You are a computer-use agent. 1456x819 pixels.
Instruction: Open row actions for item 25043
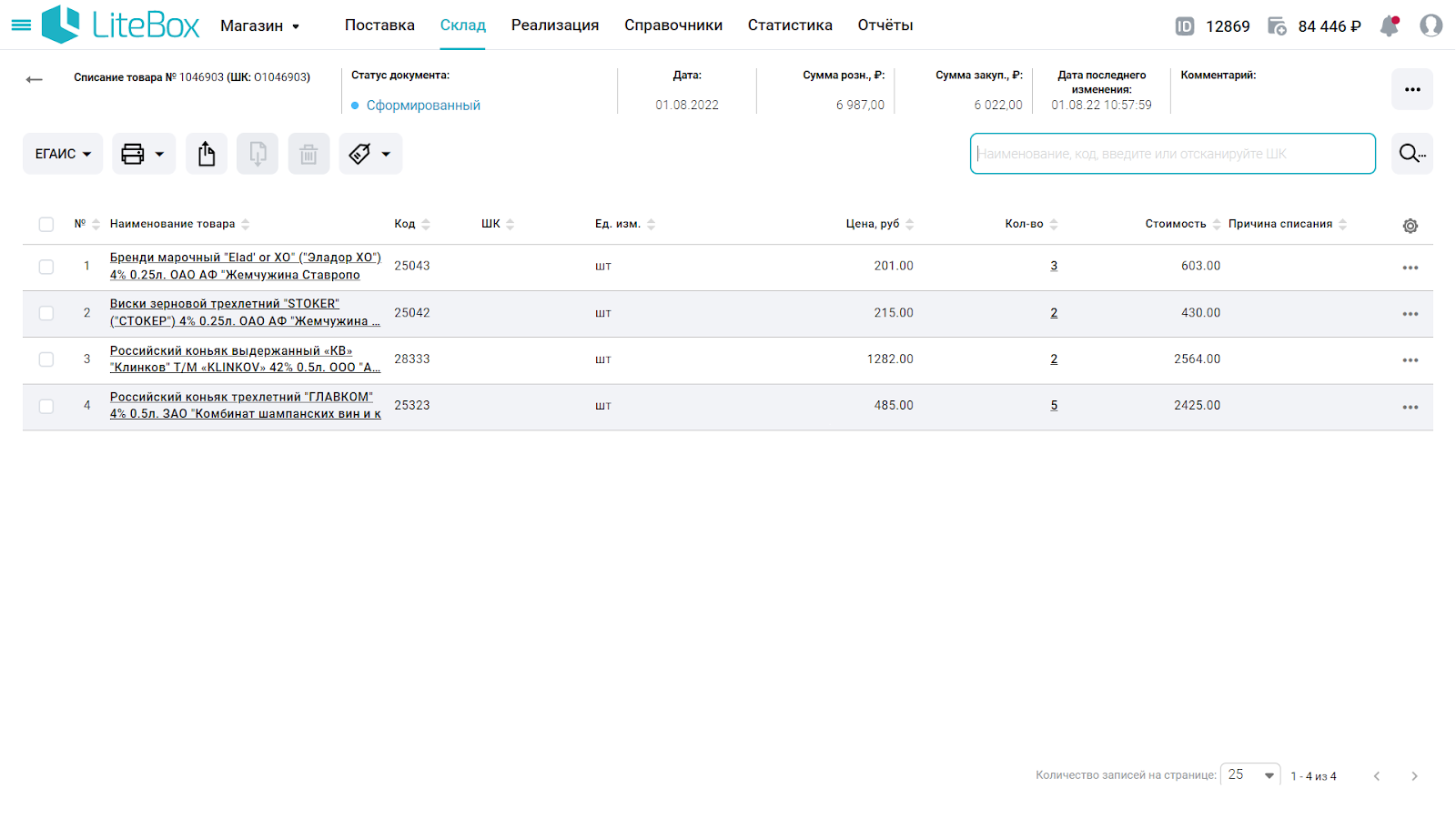point(1410,268)
